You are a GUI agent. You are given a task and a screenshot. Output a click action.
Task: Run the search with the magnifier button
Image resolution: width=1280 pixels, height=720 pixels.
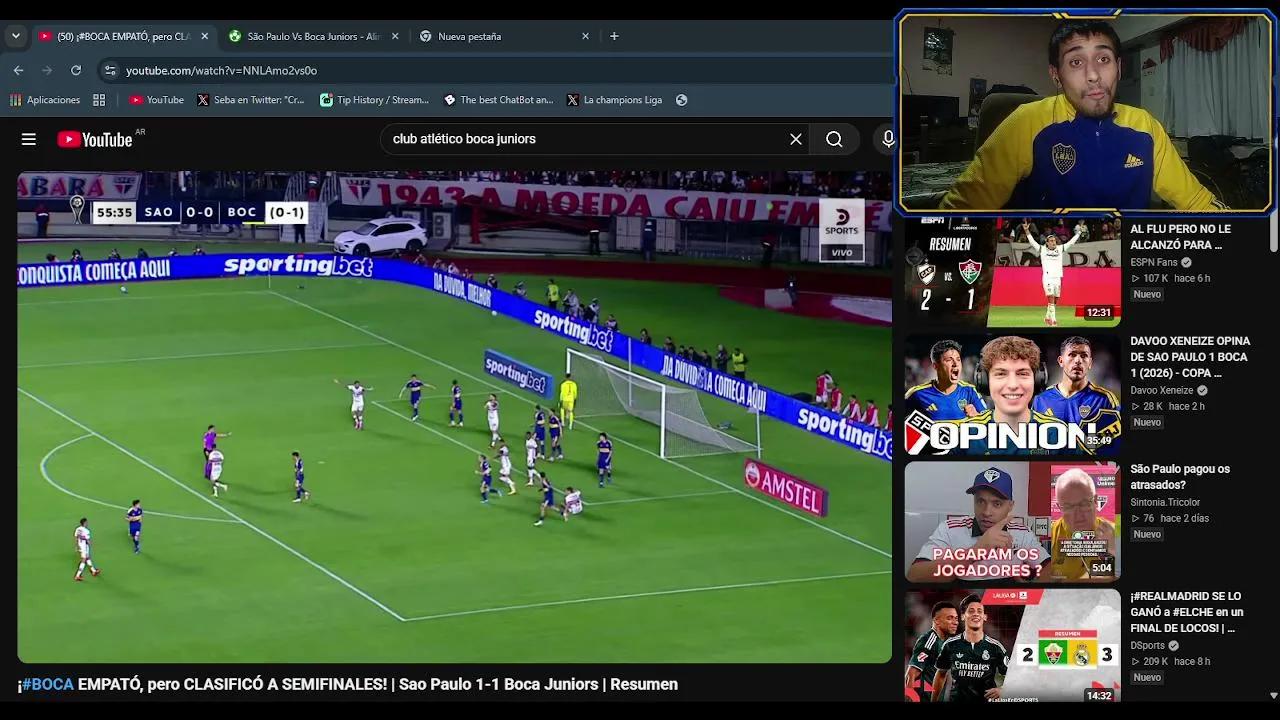834,139
